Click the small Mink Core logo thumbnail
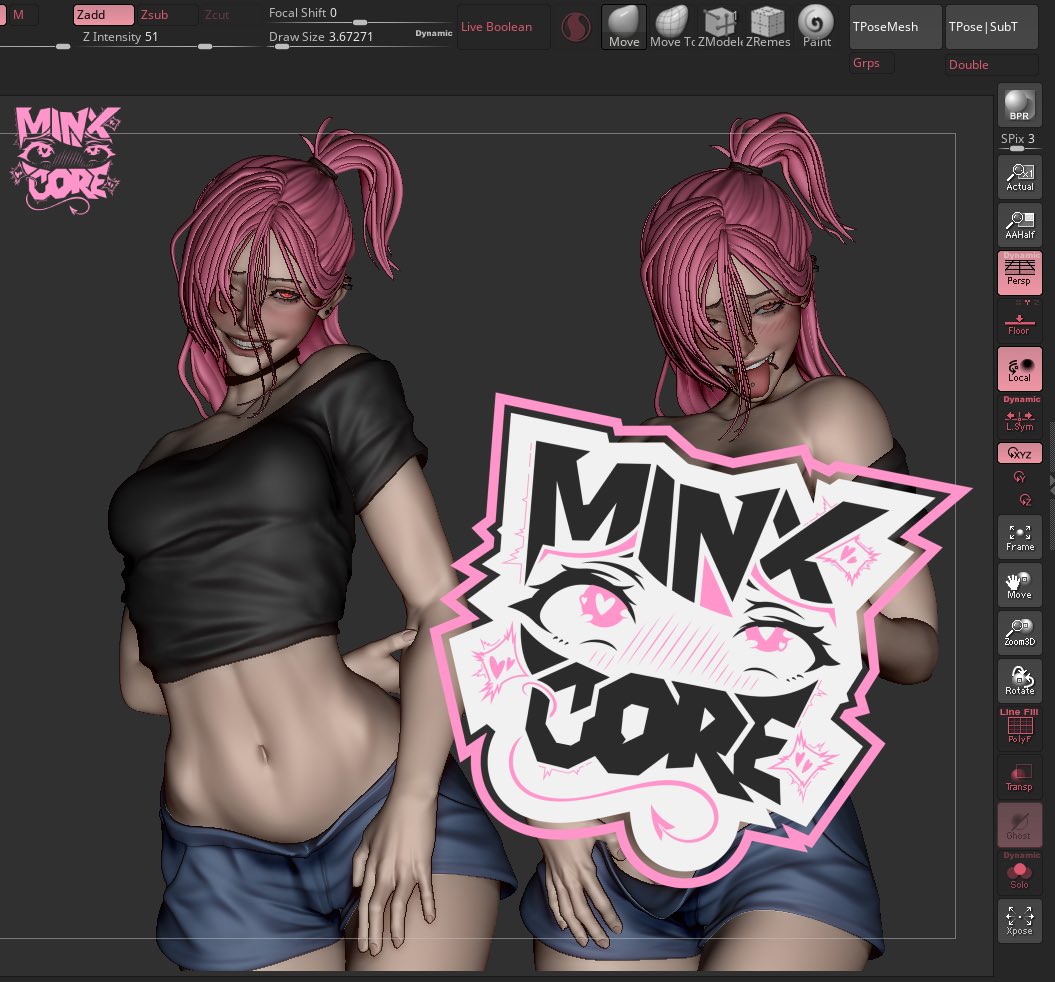 [66, 160]
